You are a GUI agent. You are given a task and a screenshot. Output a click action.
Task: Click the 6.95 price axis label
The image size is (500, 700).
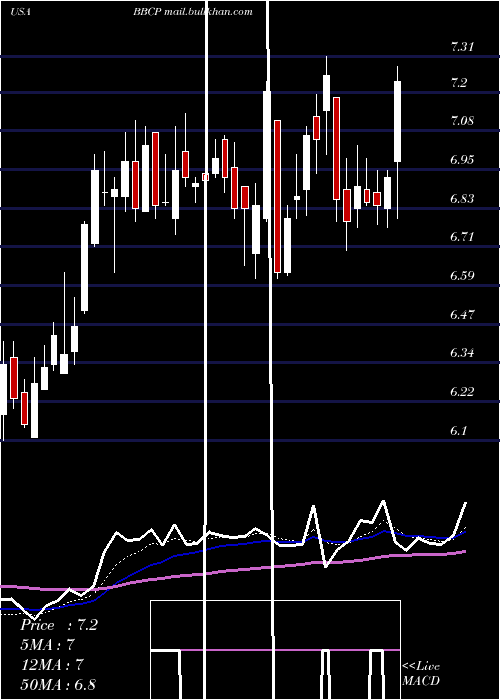click(x=462, y=160)
